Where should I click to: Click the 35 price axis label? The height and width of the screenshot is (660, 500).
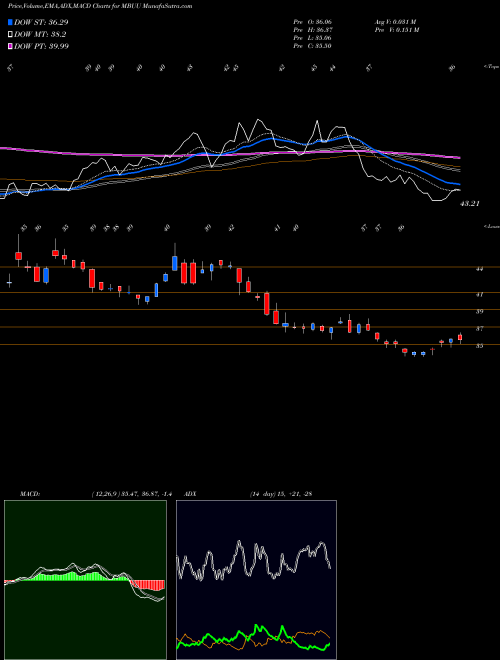point(479,346)
